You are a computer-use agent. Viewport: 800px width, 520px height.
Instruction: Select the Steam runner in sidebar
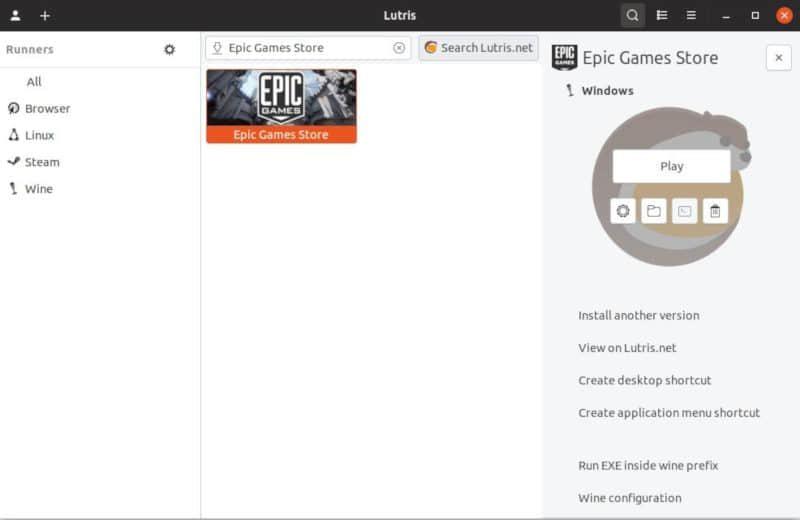coord(42,162)
